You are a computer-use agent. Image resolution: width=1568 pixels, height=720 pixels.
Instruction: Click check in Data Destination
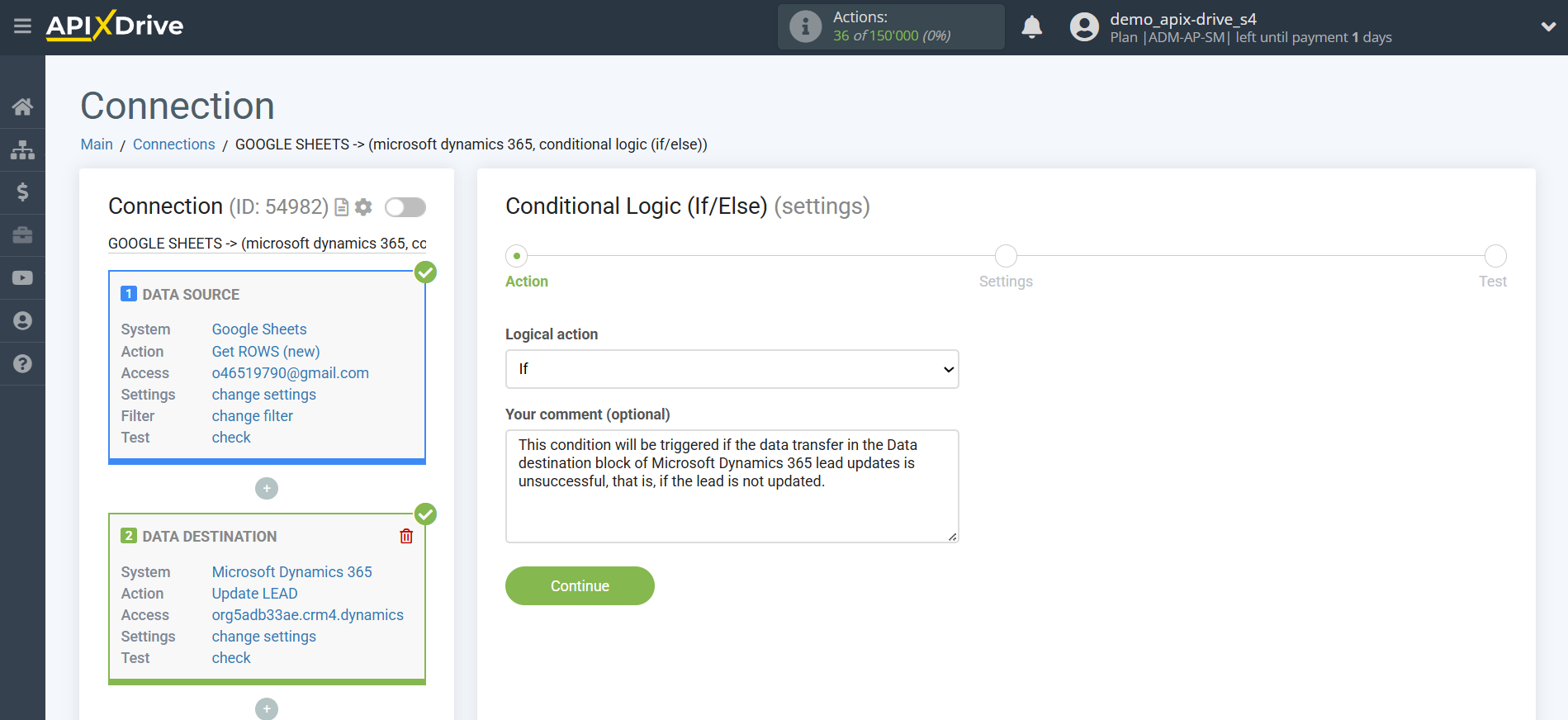[x=231, y=658]
